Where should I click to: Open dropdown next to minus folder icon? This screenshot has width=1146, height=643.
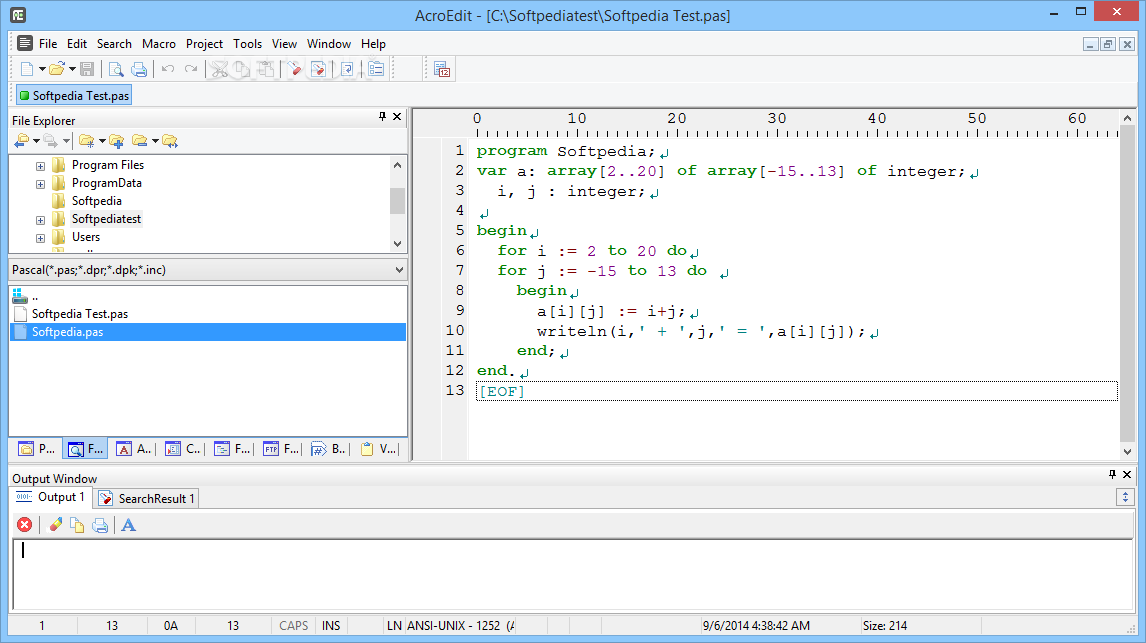pyautogui.click(x=155, y=141)
